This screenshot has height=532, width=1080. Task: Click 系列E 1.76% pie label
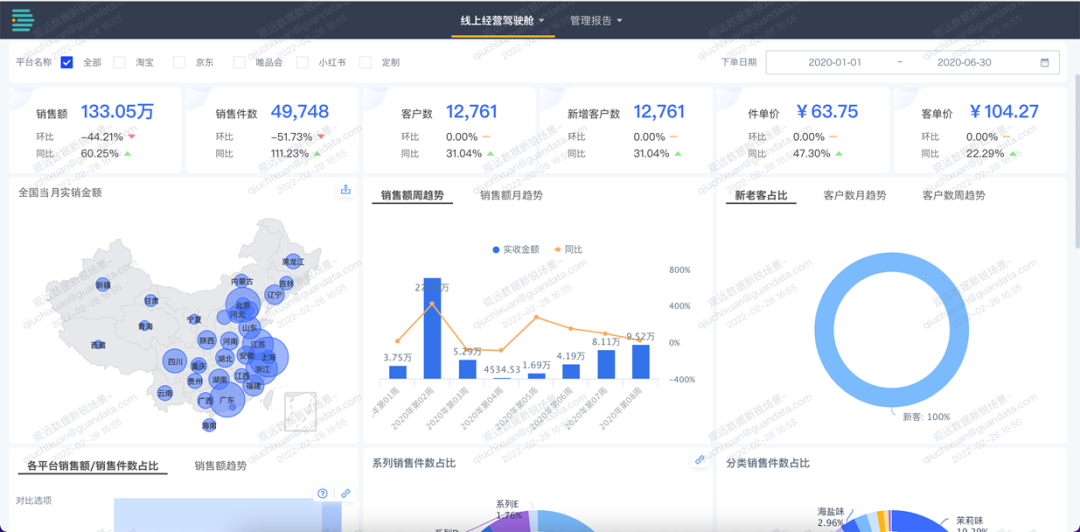pyautogui.click(x=507, y=509)
